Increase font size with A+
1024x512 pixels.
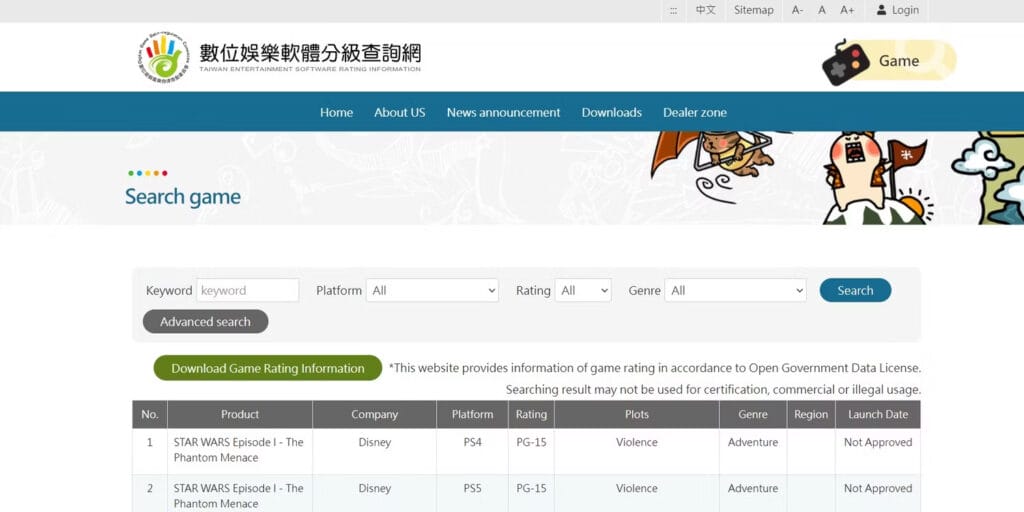(x=847, y=10)
